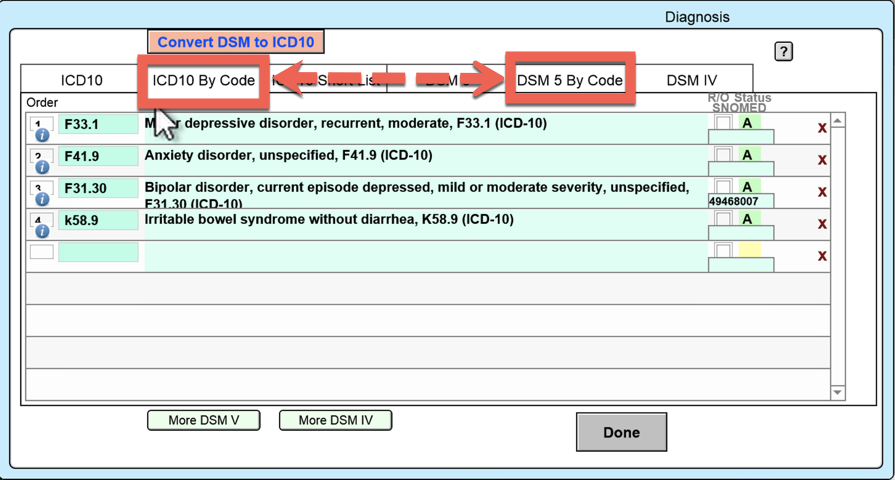The width and height of the screenshot is (895, 480).
Task: Click the empty code field in row five
Action: pos(98,253)
